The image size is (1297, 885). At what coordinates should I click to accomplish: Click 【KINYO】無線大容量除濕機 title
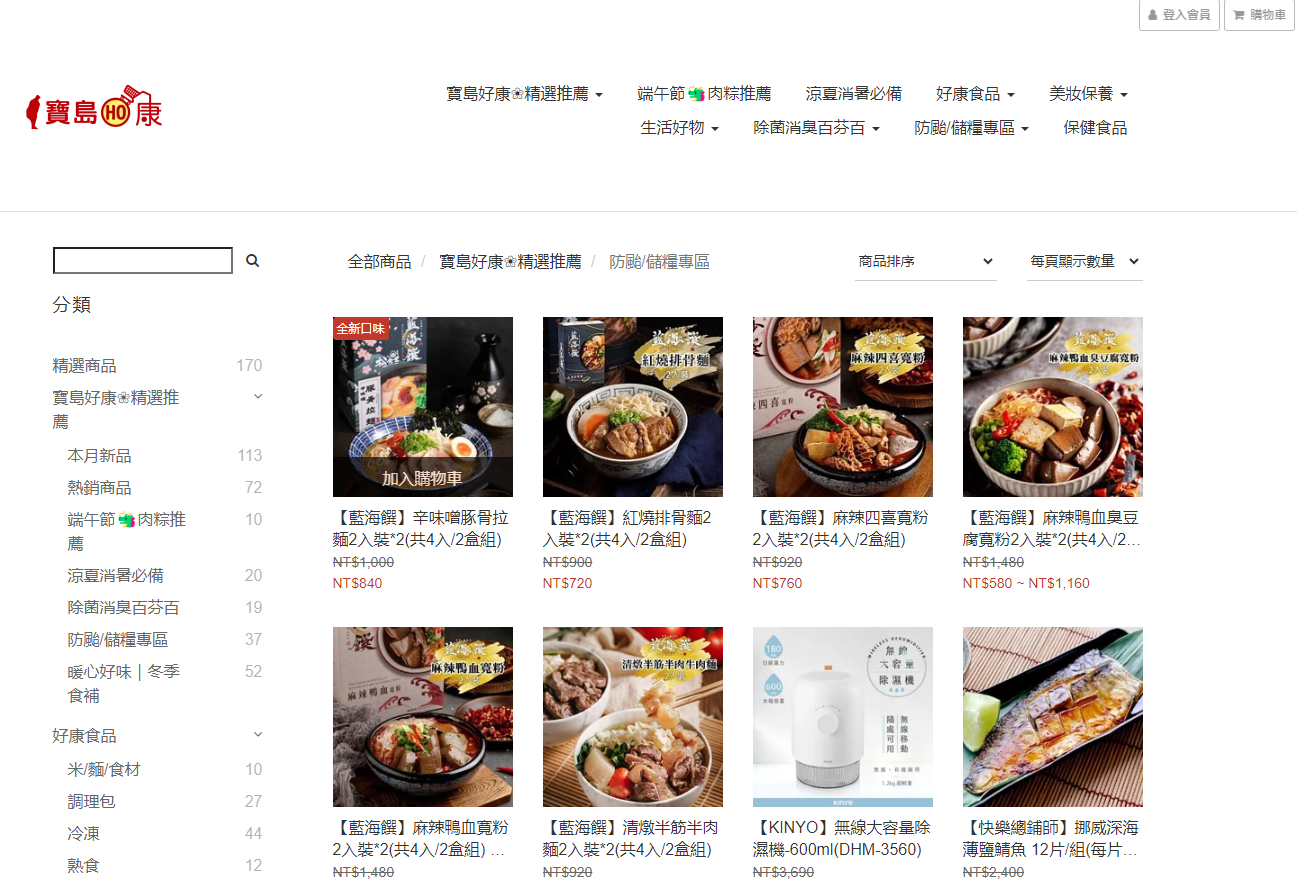coord(842,839)
